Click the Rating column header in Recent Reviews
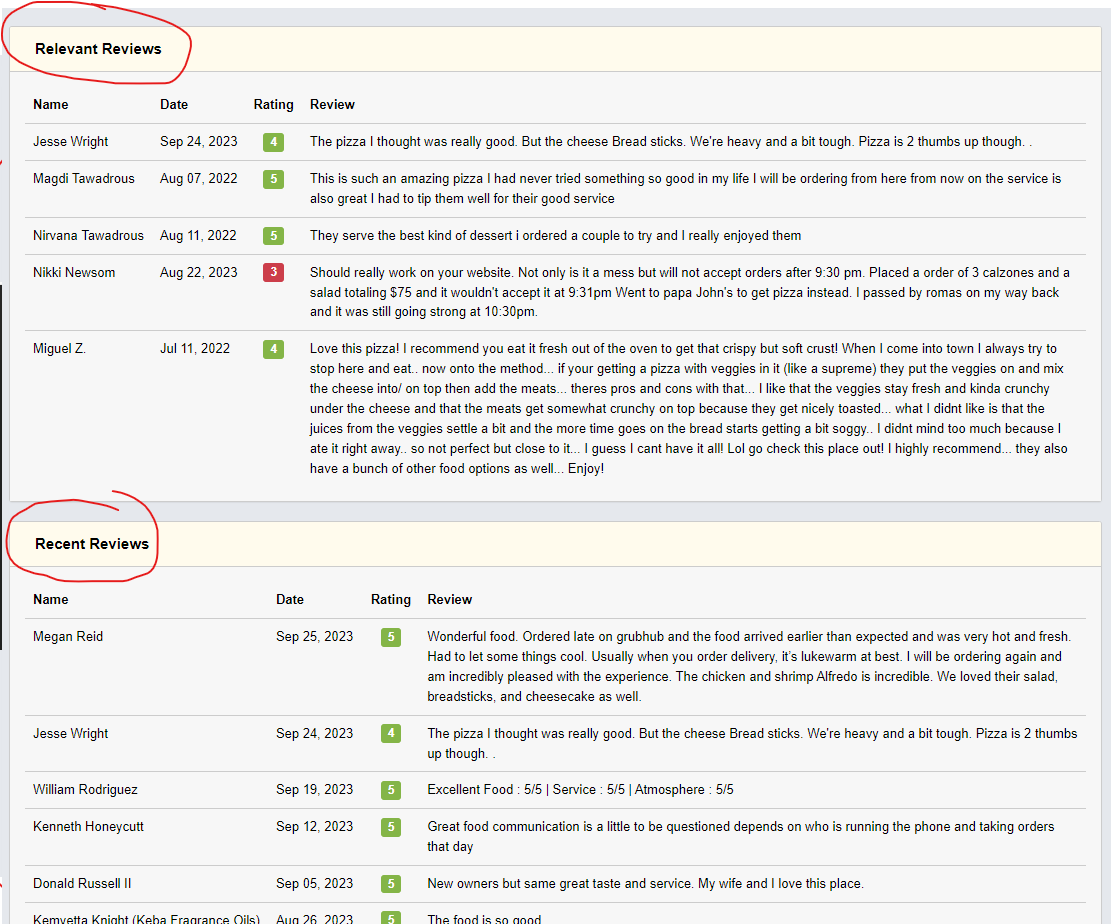The height and width of the screenshot is (924, 1111). click(x=391, y=599)
